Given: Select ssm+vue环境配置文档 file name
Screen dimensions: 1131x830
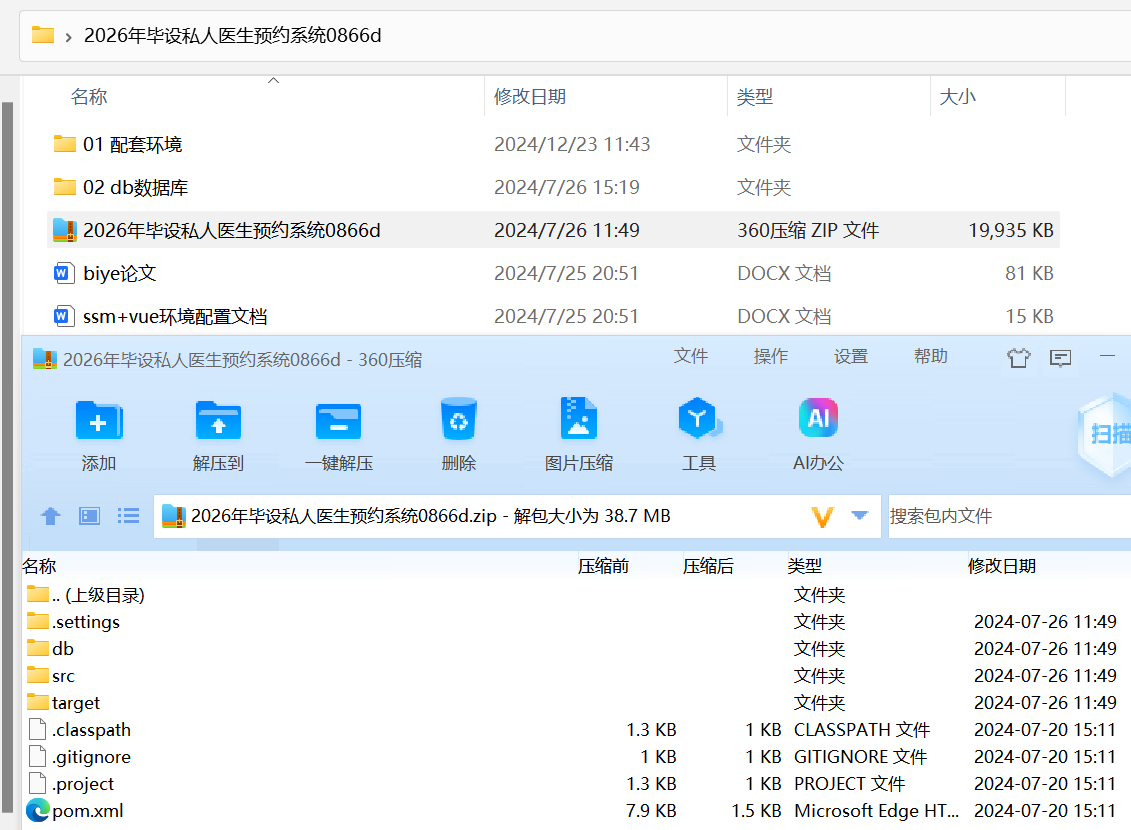Looking at the screenshot, I should click(175, 317).
